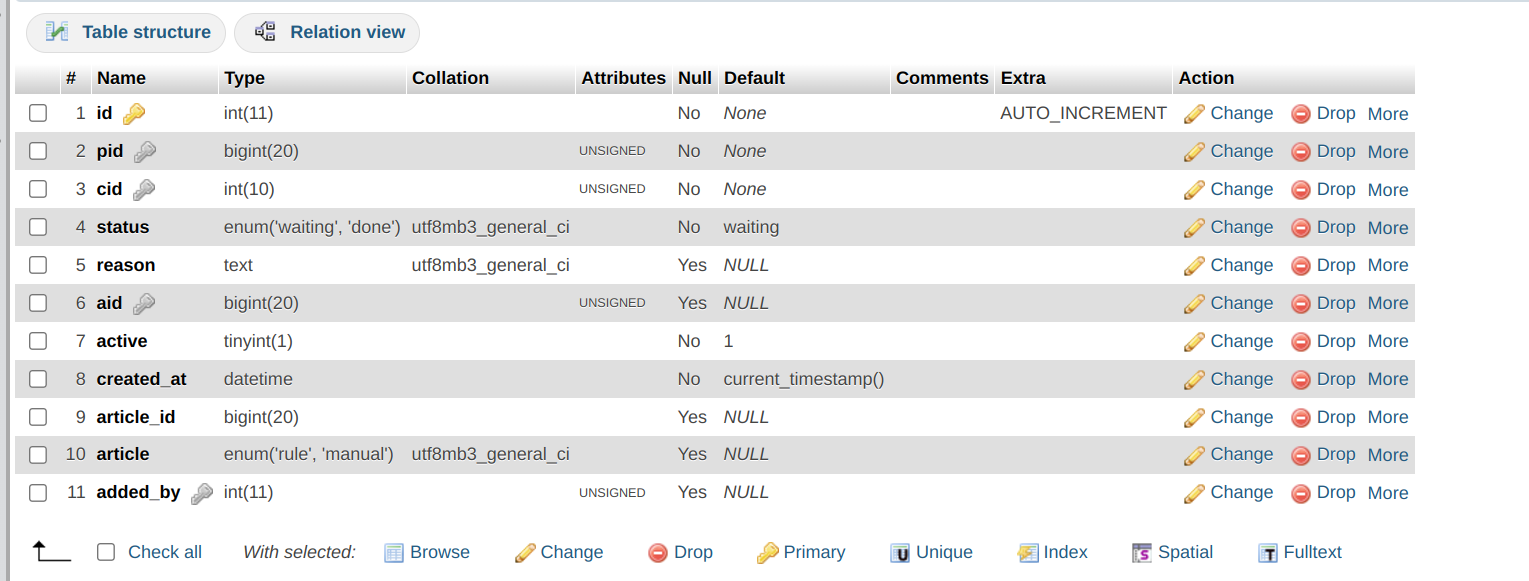Expand More options for the active column
Image resolution: width=1529 pixels, height=581 pixels.
[1387, 341]
